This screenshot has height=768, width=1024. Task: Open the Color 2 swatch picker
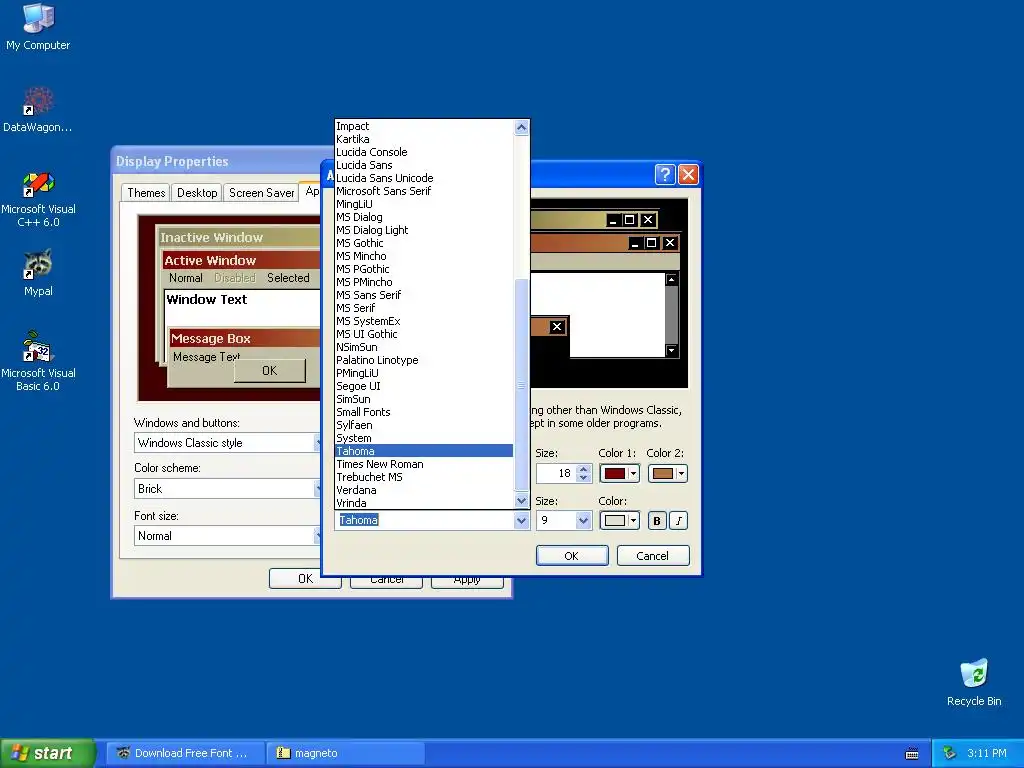[x=667, y=473]
